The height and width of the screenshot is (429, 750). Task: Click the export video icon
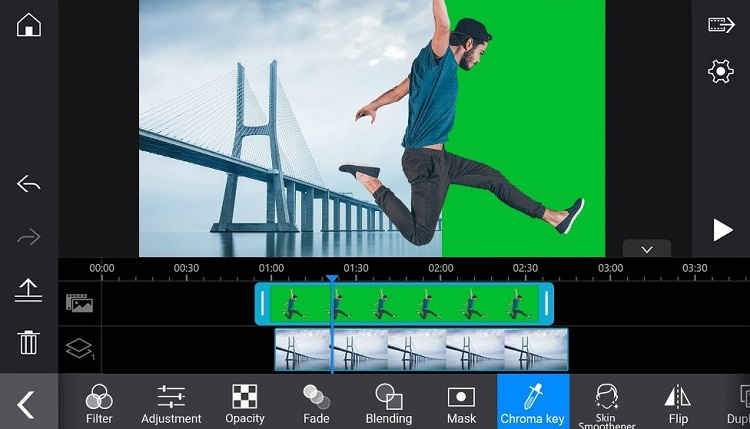click(x=721, y=25)
